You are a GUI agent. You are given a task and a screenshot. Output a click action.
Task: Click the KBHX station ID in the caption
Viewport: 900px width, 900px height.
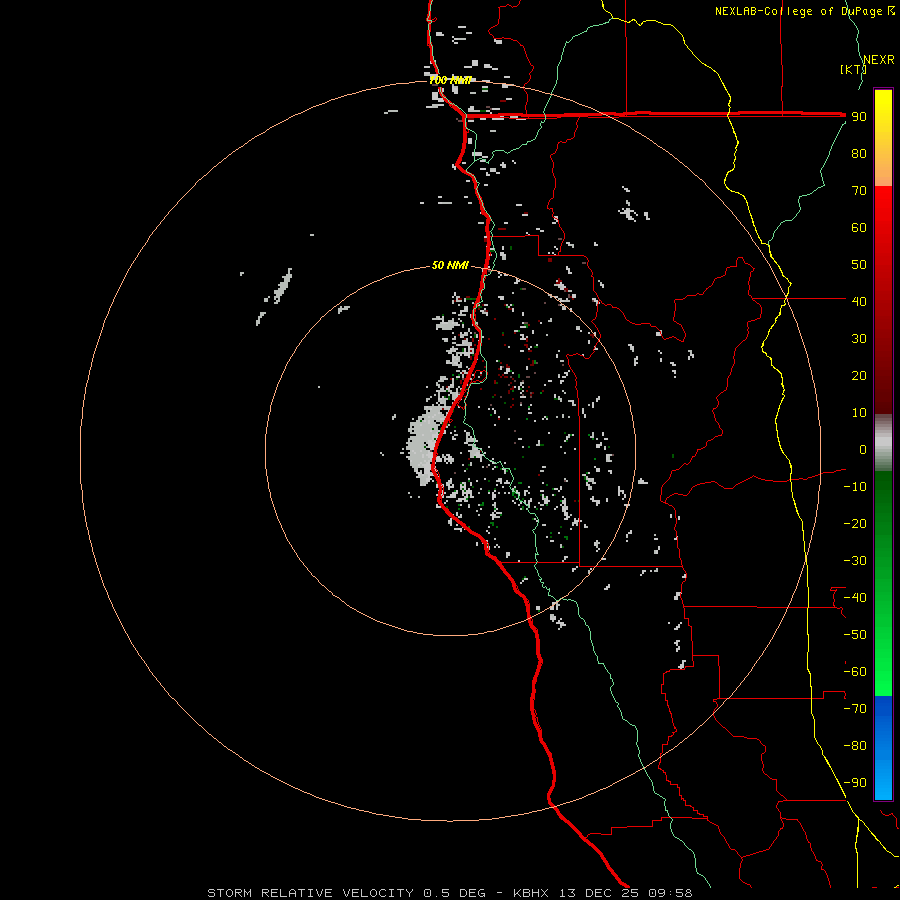tap(530, 893)
